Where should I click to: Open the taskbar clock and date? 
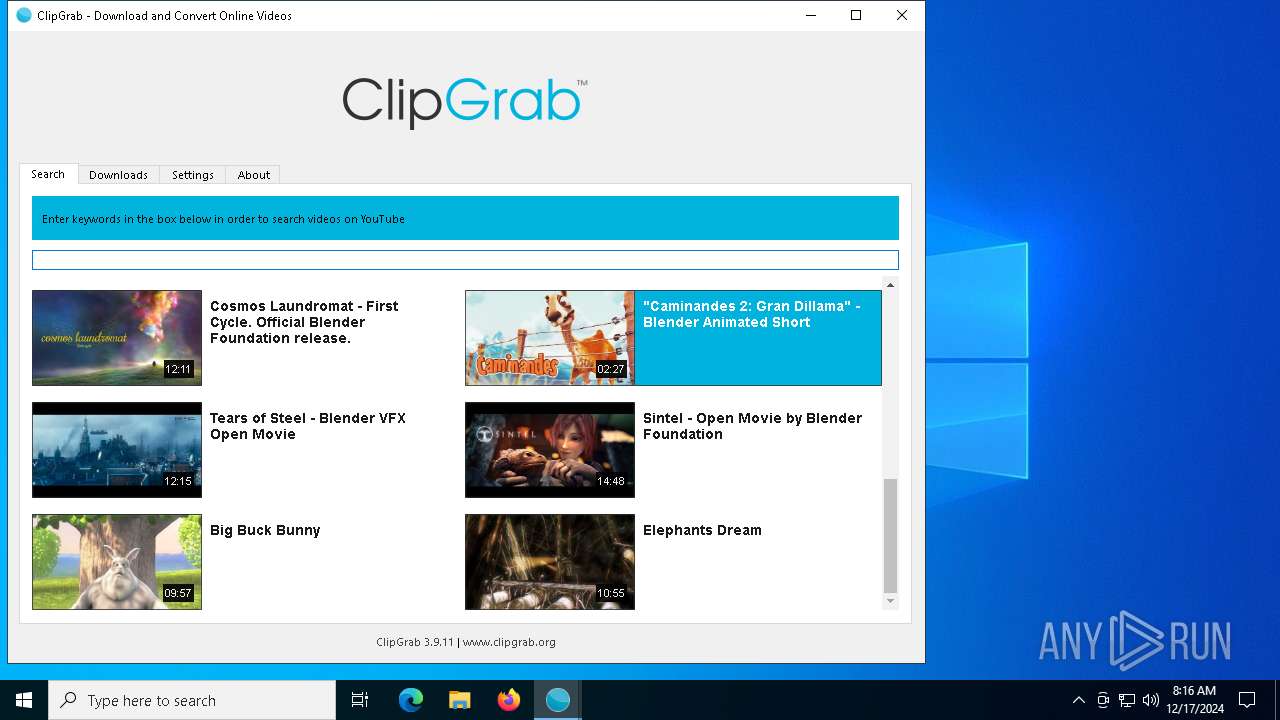(1195, 700)
